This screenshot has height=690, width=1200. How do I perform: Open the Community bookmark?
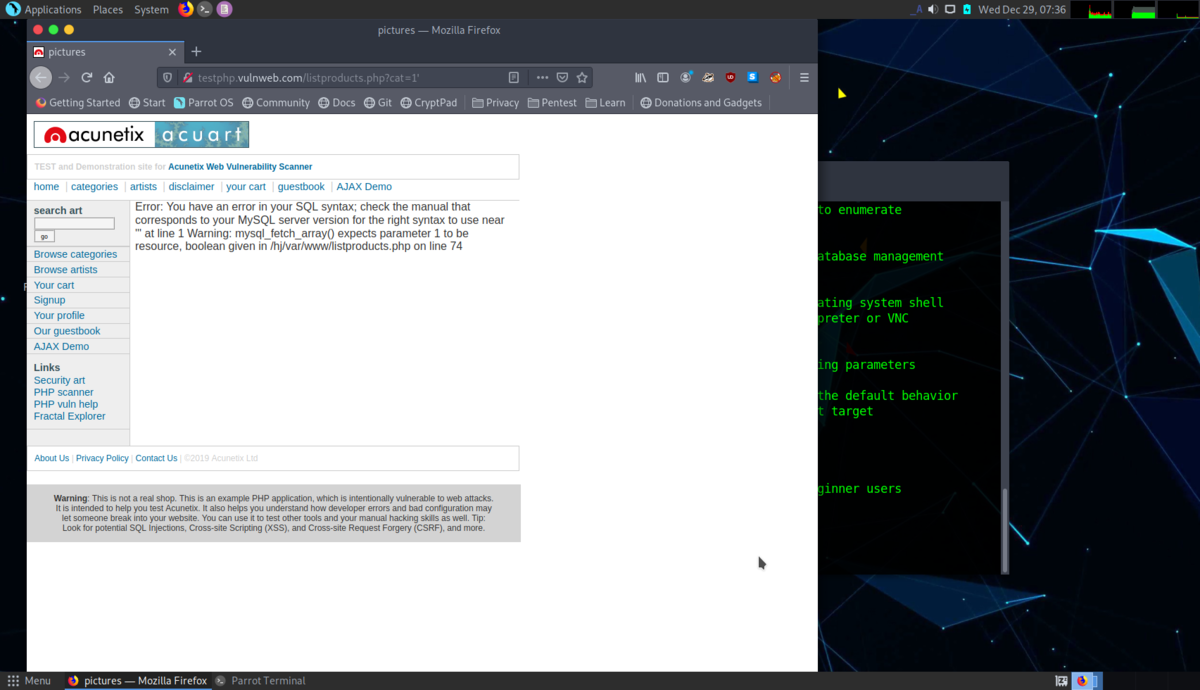[x=276, y=102]
